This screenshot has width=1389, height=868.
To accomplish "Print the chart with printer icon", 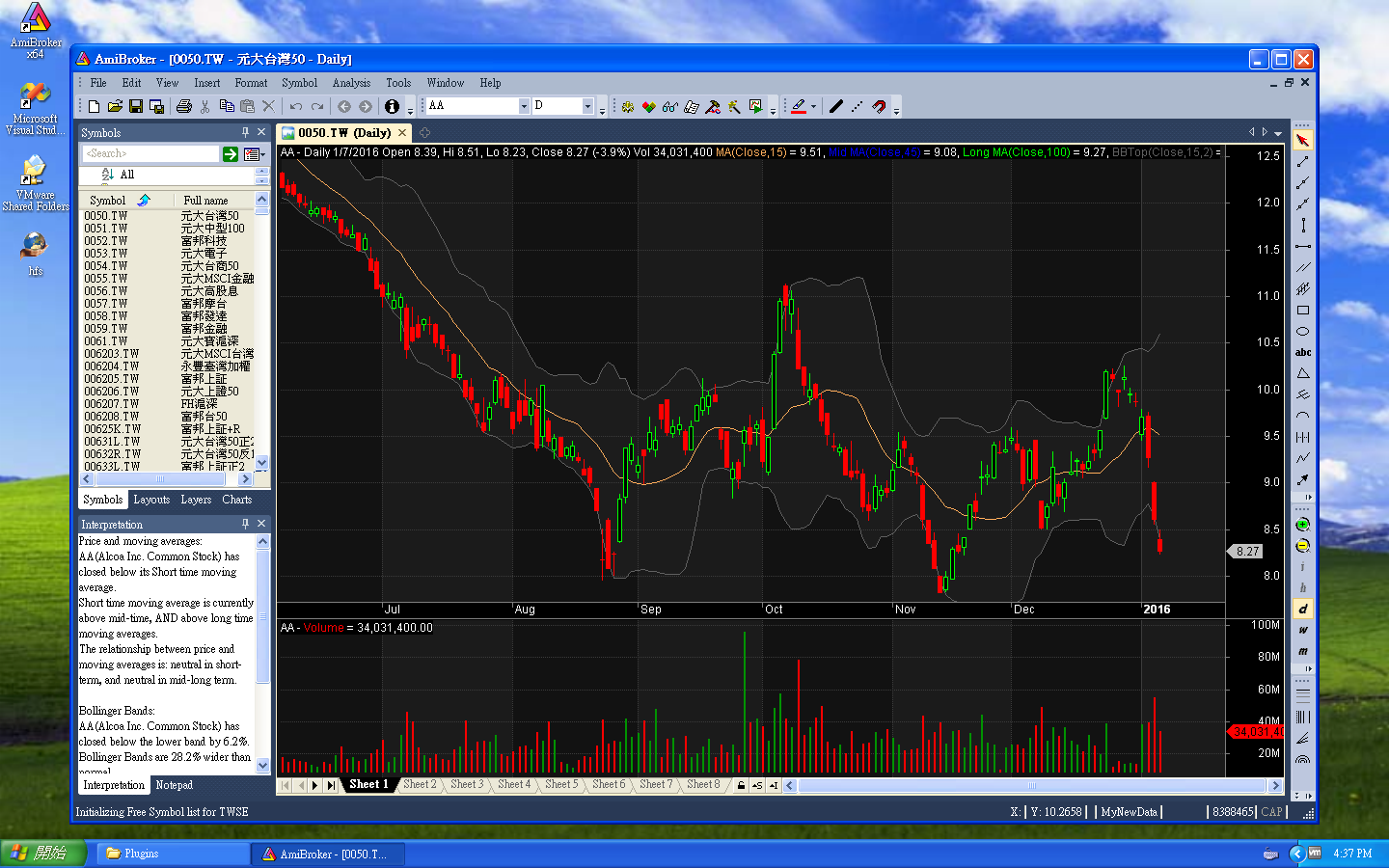I will tap(184, 106).
